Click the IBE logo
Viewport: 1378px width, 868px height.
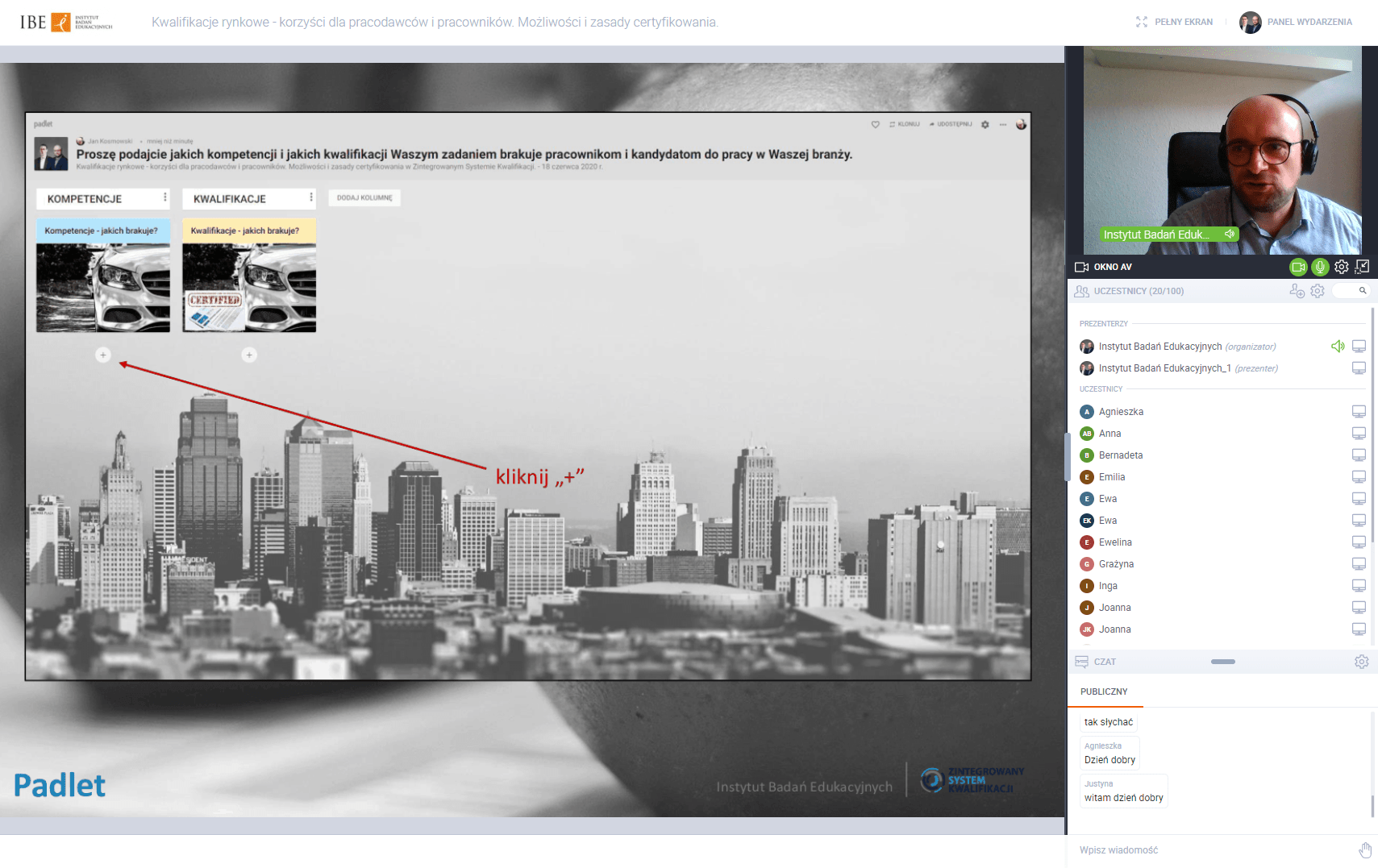click(x=66, y=22)
